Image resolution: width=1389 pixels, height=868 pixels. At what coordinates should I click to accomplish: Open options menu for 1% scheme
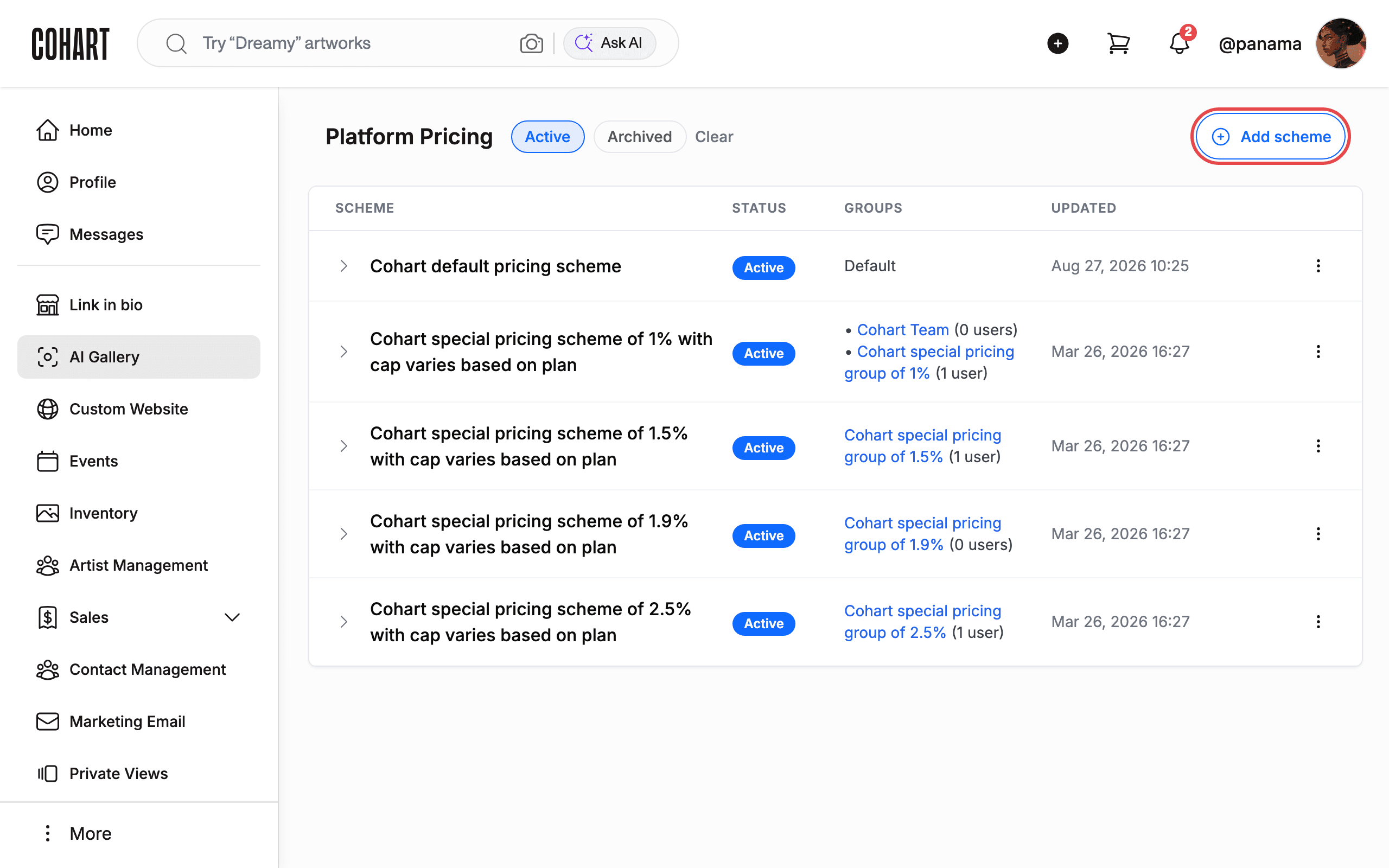[1318, 352]
